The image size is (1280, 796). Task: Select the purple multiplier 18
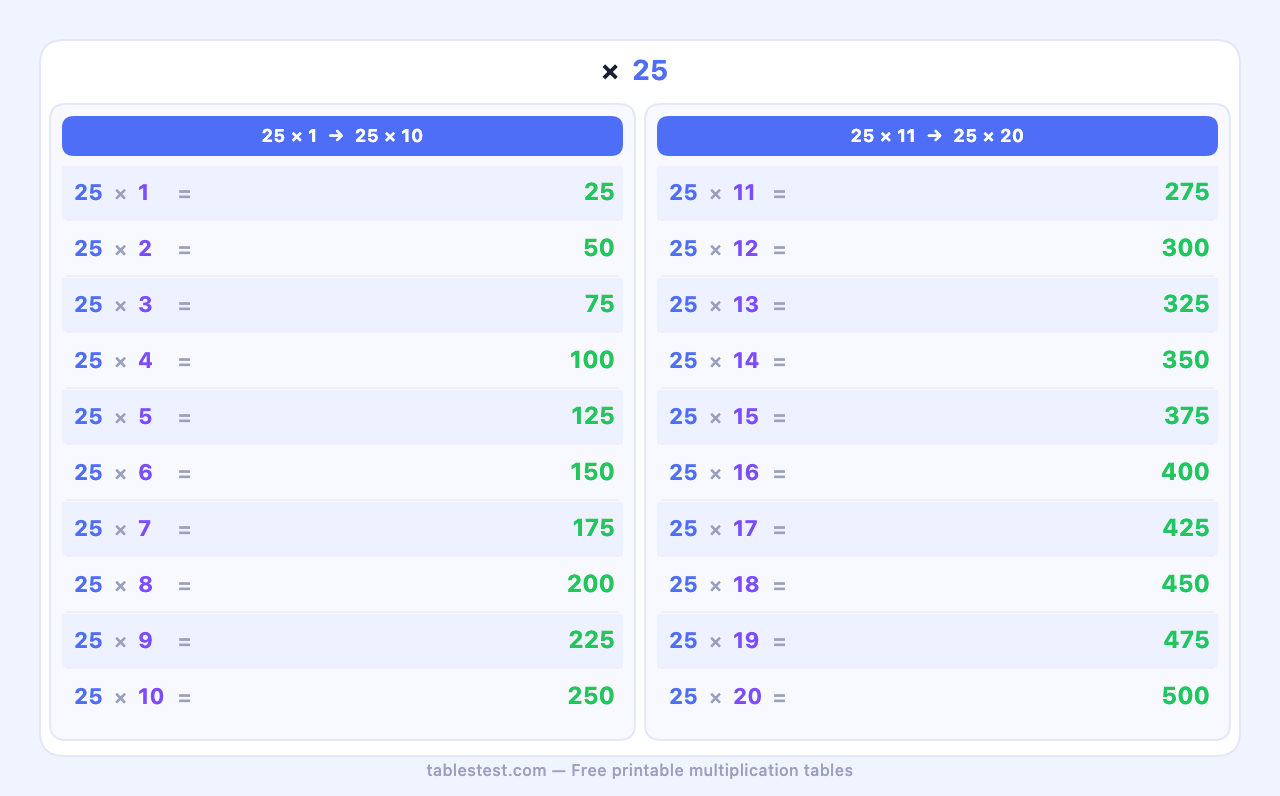coord(746,584)
